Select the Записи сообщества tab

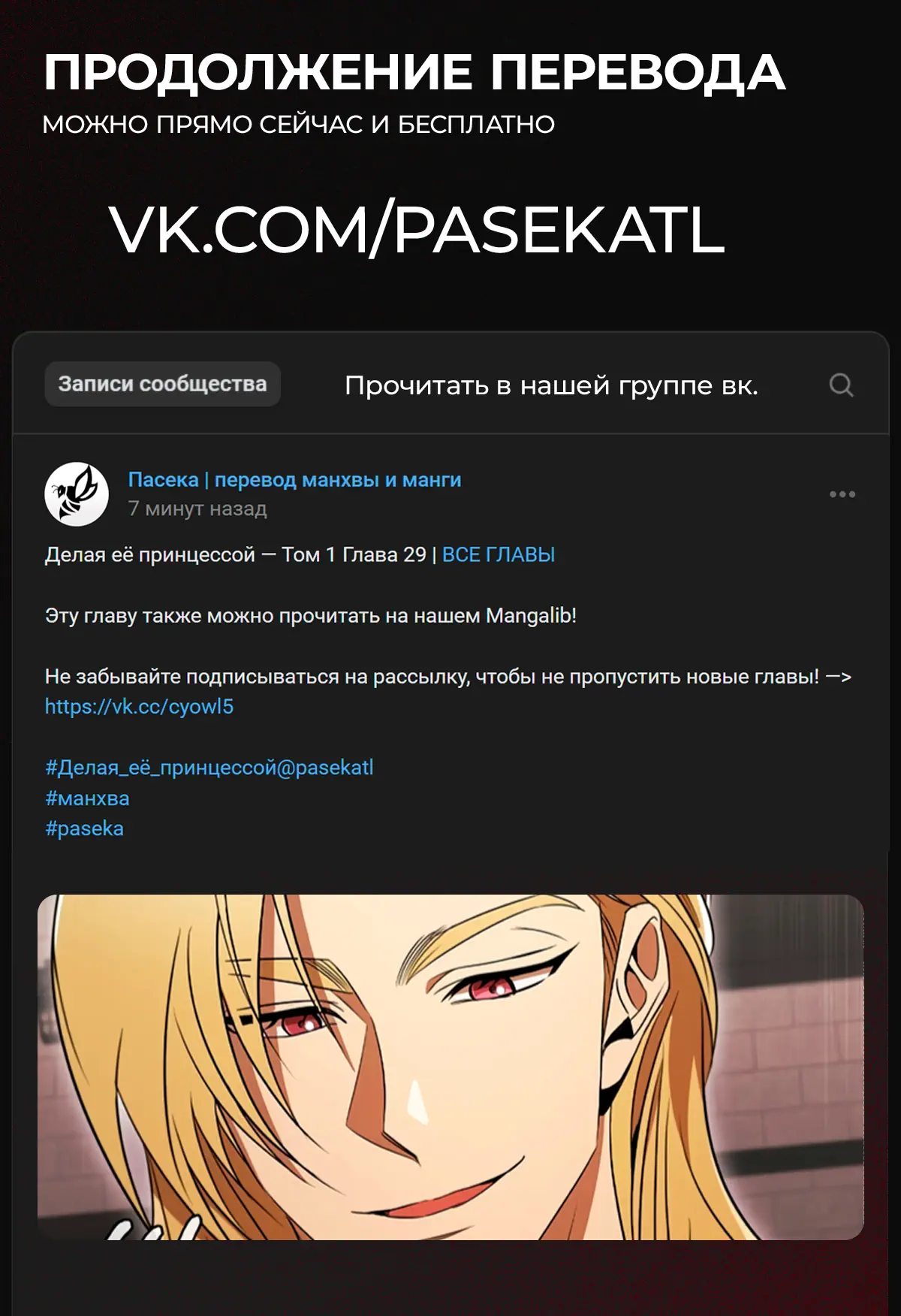pyautogui.click(x=162, y=384)
